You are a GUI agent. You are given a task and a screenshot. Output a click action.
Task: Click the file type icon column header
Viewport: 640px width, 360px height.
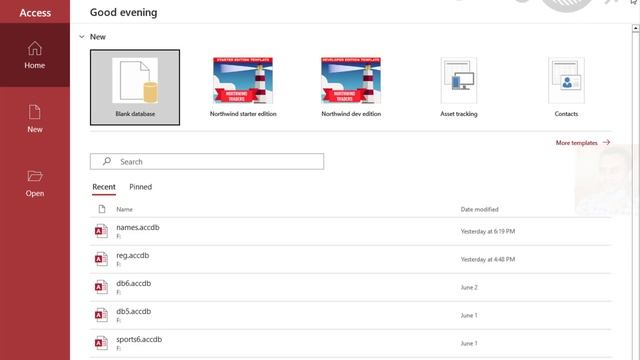tap(102, 209)
